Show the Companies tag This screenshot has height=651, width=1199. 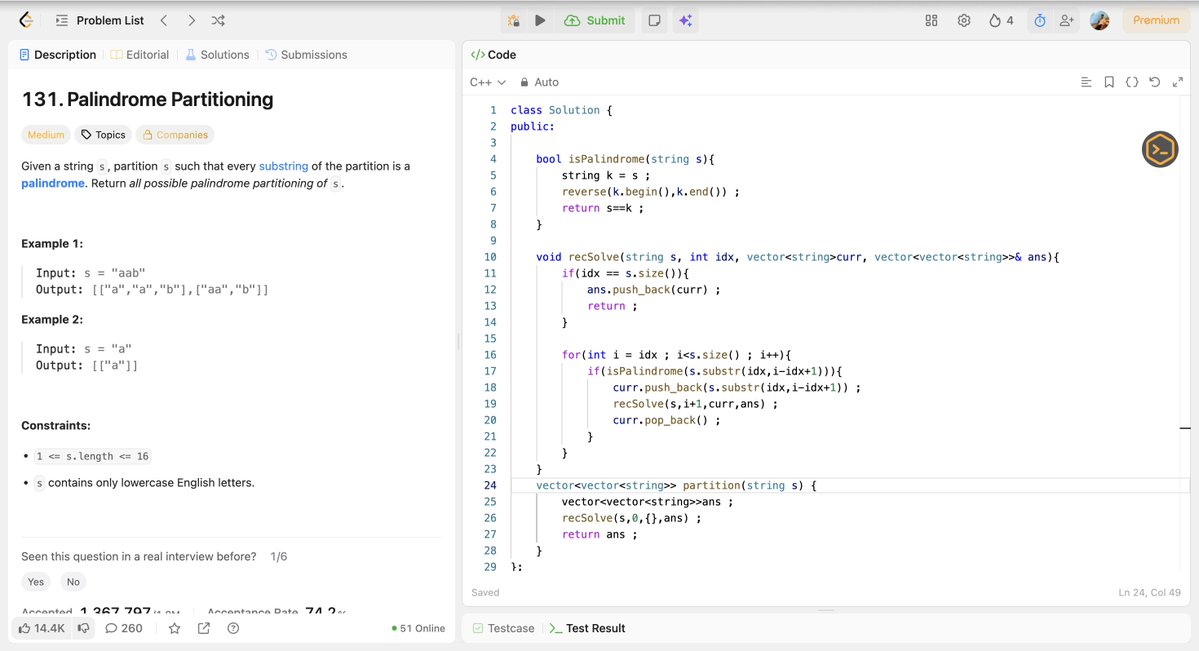click(175, 135)
